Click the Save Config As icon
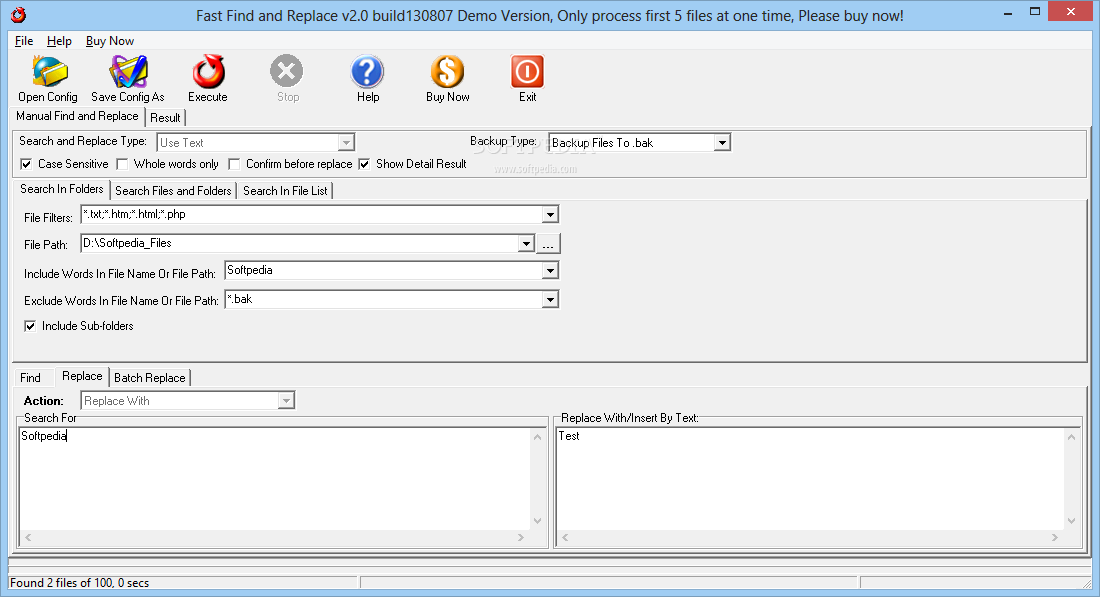1100x597 pixels. pyautogui.click(x=128, y=72)
